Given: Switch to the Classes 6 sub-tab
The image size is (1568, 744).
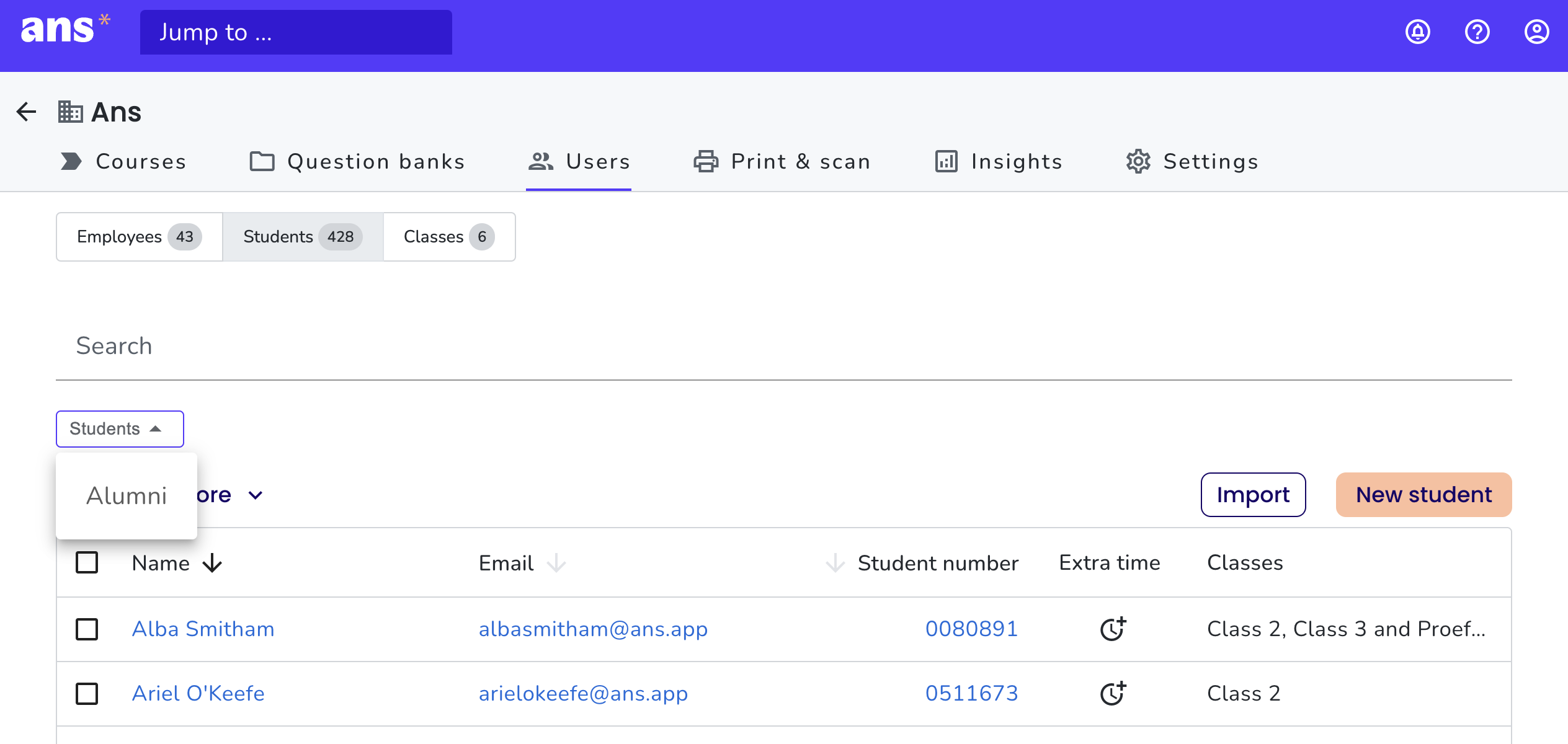Looking at the screenshot, I should click(x=449, y=236).
